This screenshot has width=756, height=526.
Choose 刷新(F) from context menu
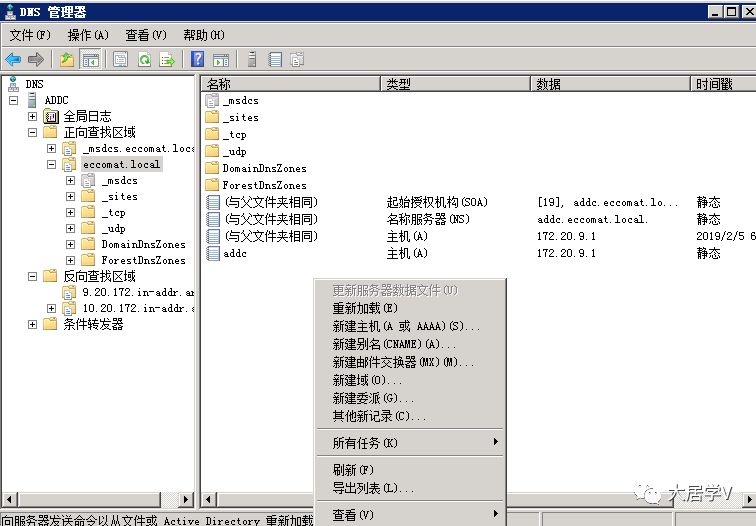(x=410, y=470)
